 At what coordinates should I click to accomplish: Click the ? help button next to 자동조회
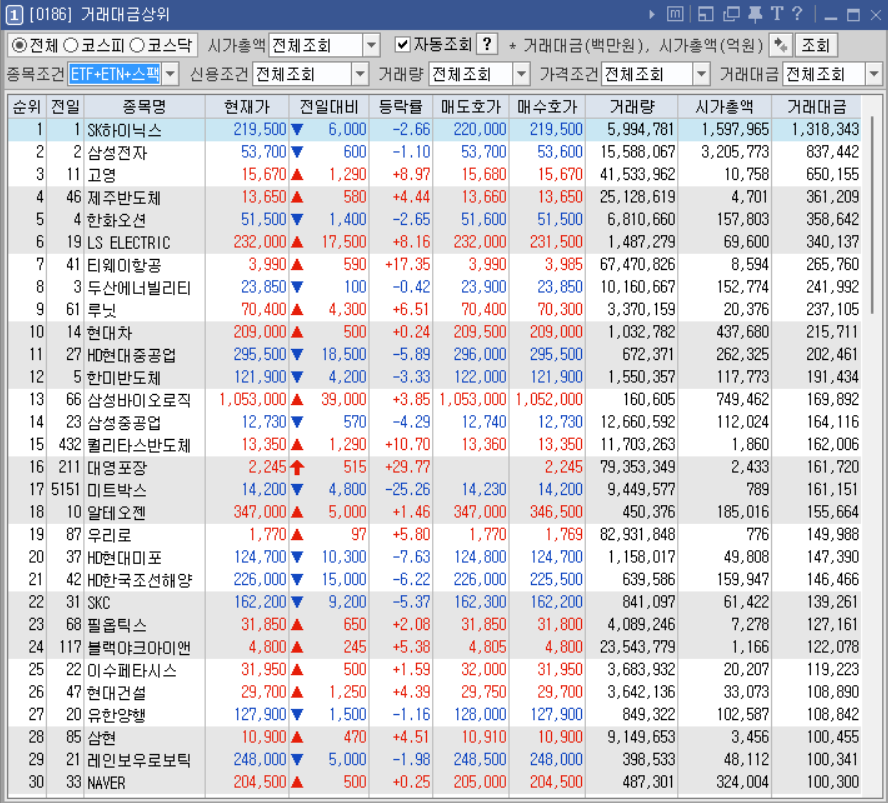pyautogui.click(x=487, y=44)
